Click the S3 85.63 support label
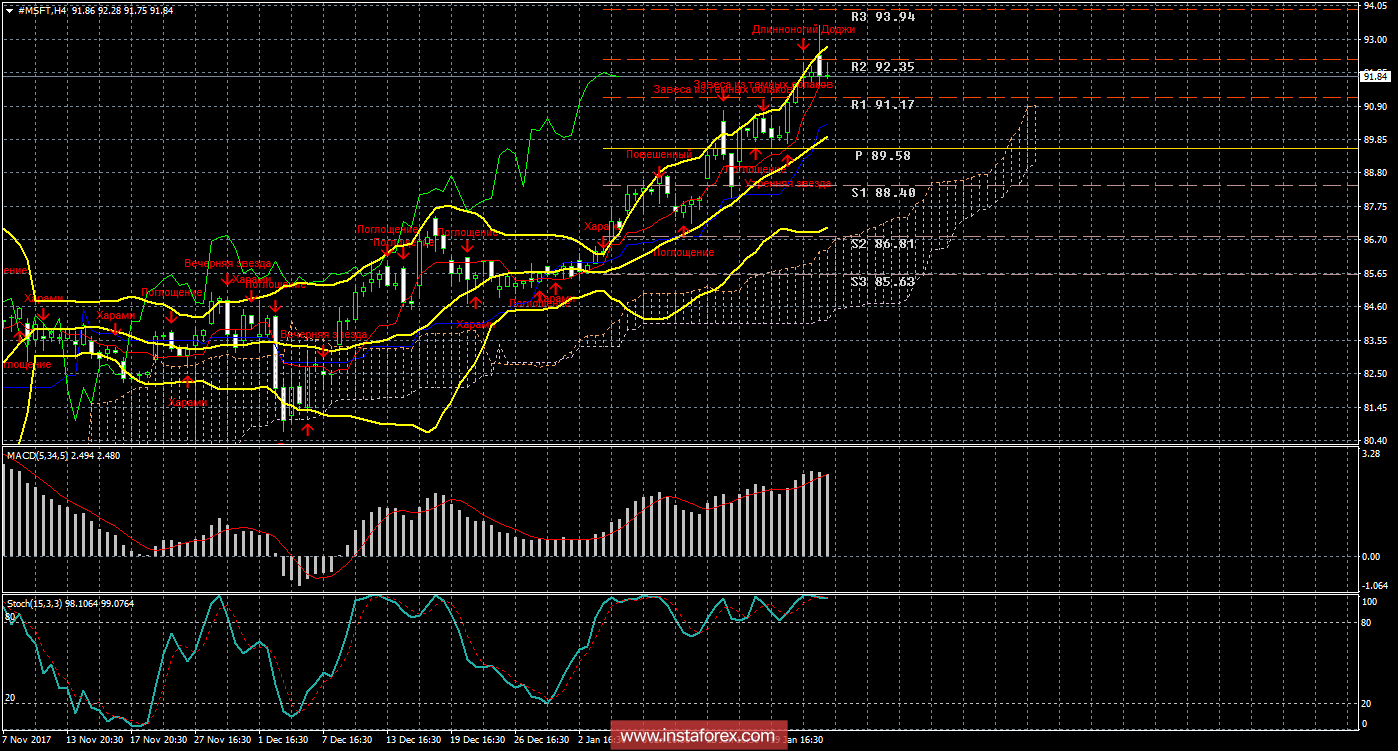Image resolution: width=1398 pixels, height=751 pixels. [883, 282]
